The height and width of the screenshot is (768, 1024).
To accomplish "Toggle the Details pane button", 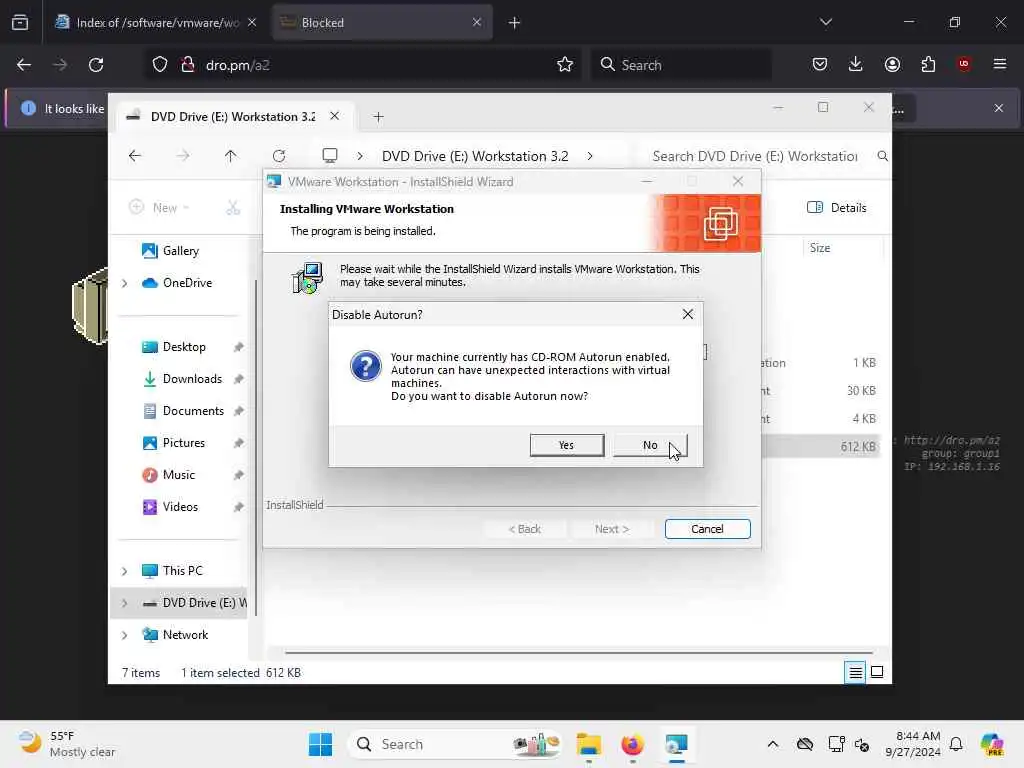I will 837,208.
